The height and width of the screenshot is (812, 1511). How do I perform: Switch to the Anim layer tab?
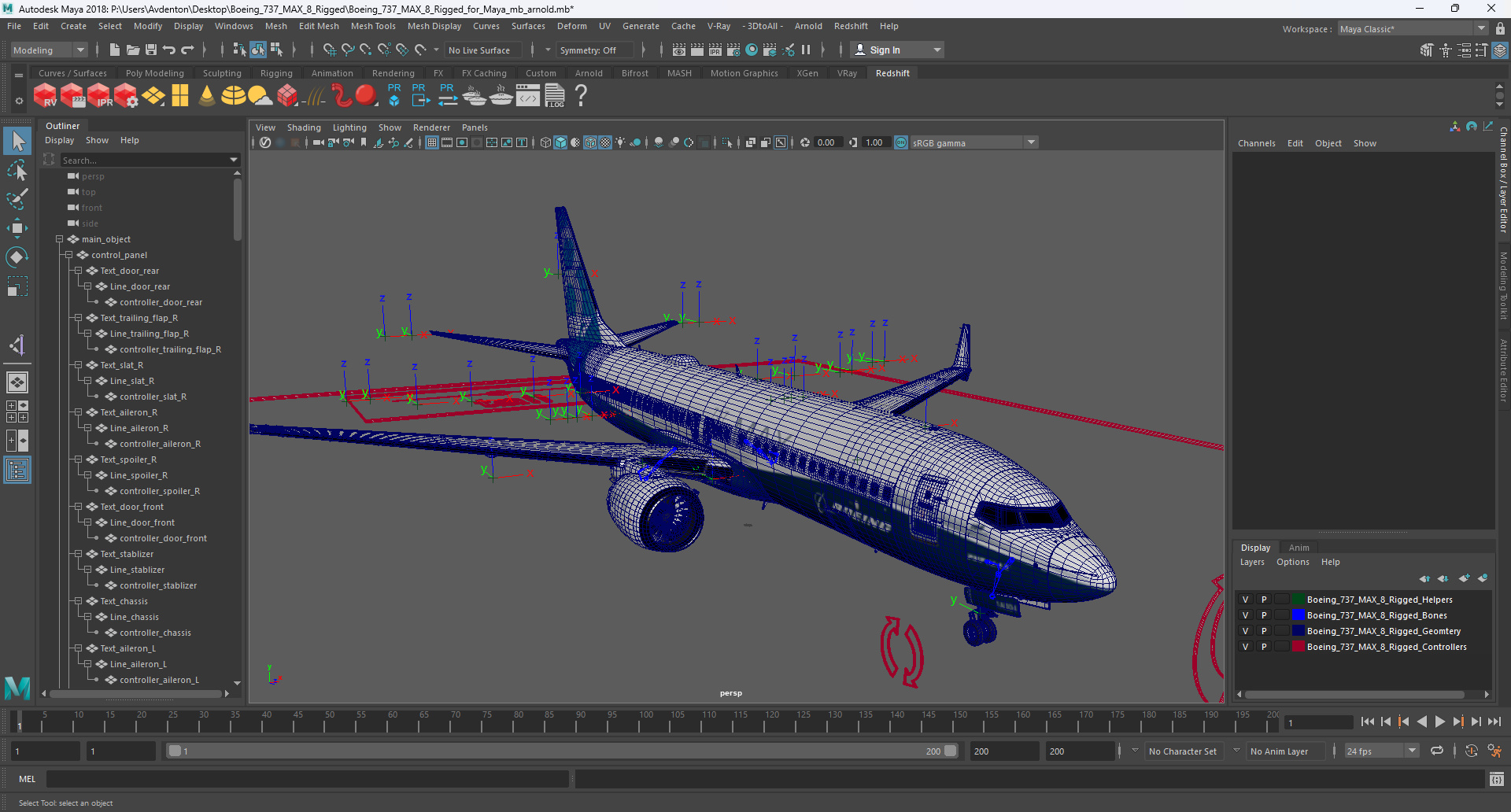1299,548
